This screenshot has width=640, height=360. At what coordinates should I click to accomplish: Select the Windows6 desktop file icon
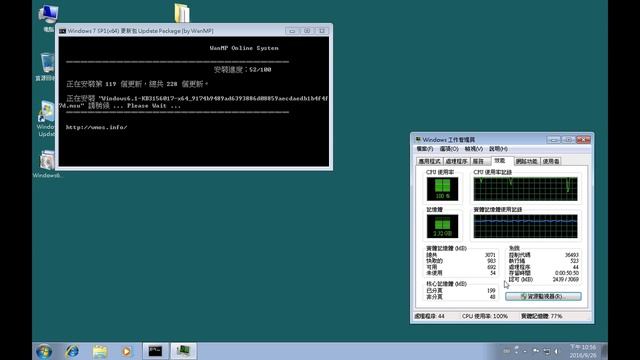47,164
